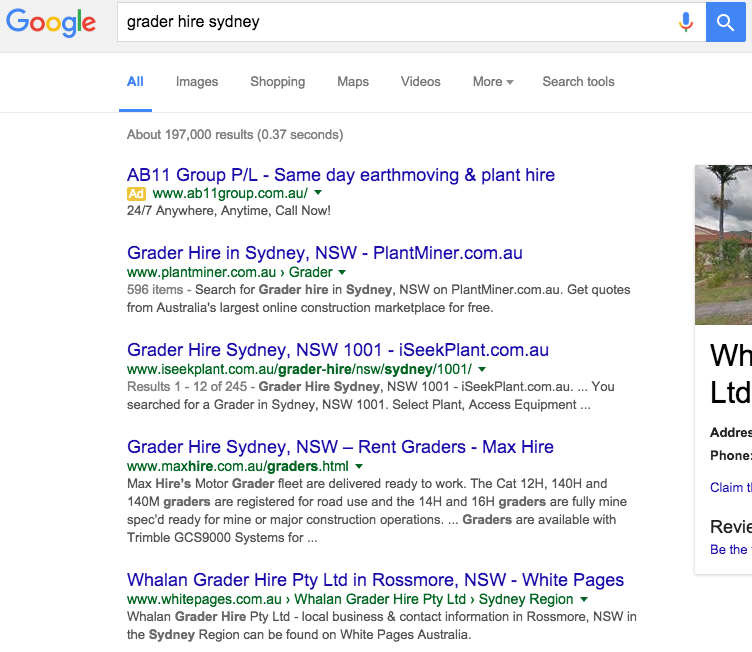Open Whalan Grader Hire White Pages result
The width and height of the screenshot is (752, 652).
point(376,580)
